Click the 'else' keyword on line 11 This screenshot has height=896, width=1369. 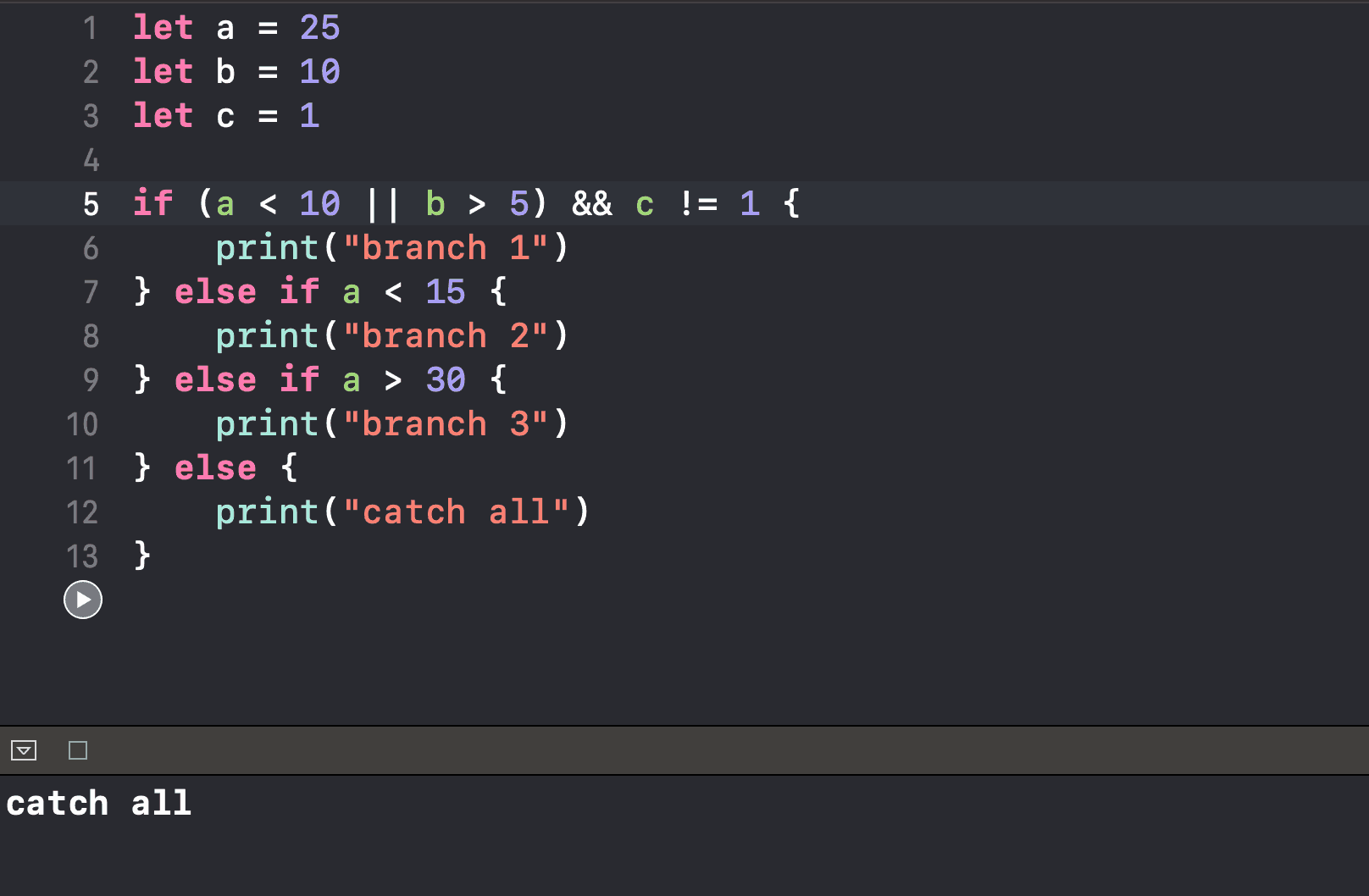click(x=215, y=468)
